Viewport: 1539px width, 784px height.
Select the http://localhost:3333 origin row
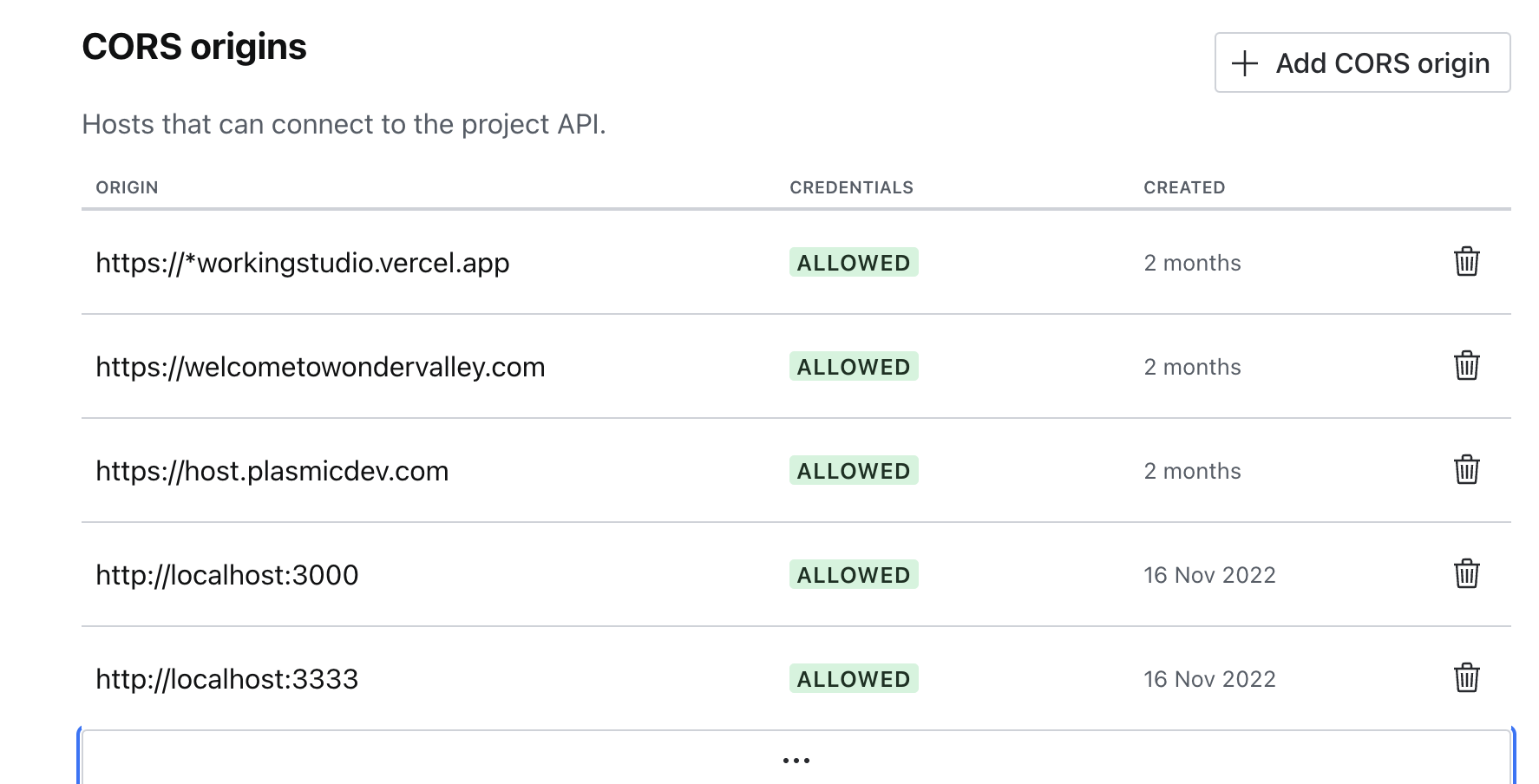point(226,679)
